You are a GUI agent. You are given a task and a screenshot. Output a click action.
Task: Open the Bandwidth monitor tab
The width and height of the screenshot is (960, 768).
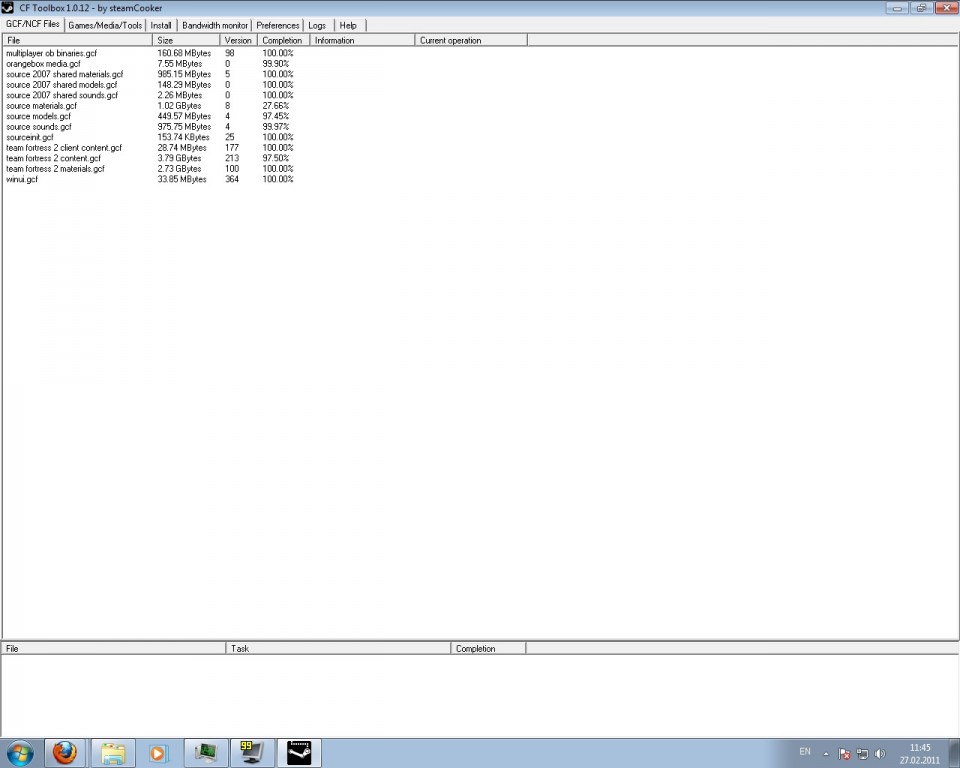[x=215, y=25]
